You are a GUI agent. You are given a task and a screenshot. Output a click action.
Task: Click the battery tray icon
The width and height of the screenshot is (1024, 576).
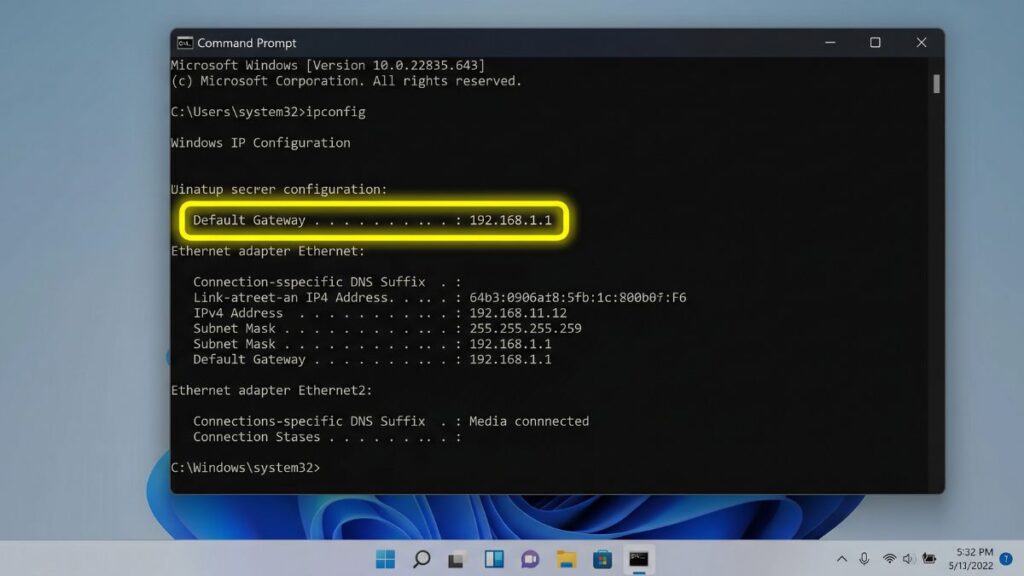(x=929, y=559)
